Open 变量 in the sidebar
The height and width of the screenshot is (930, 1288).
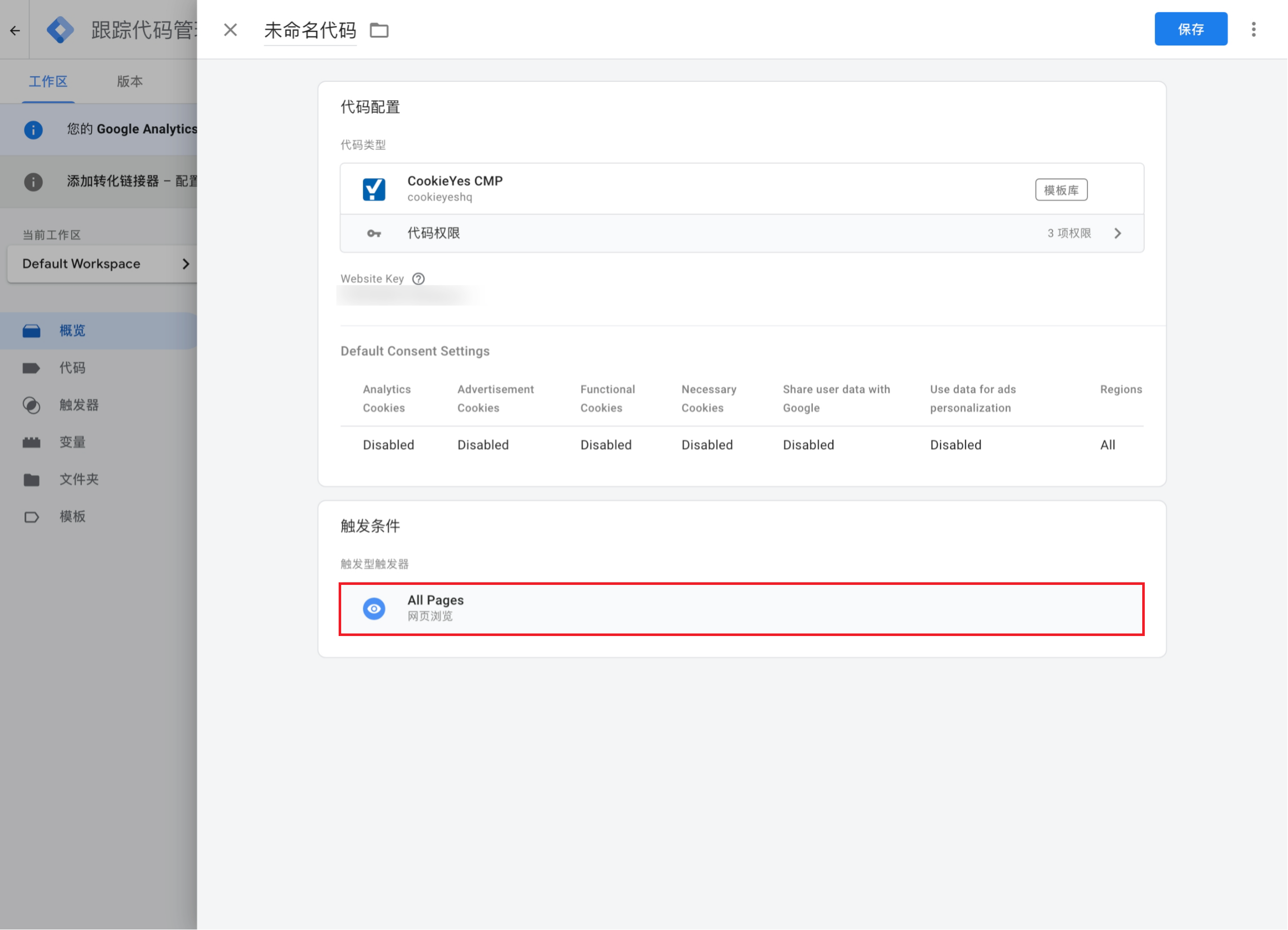(72, 442)
